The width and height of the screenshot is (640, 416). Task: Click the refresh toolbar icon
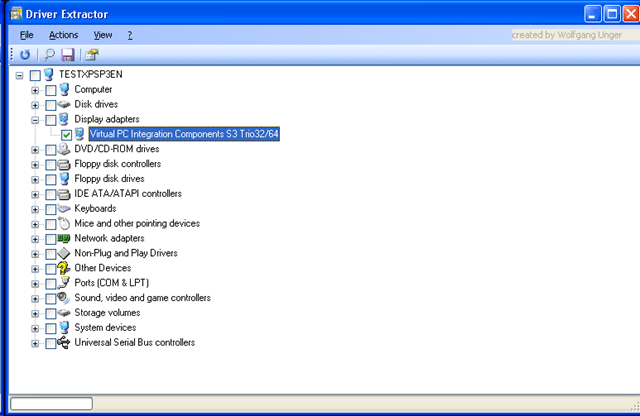click(25, 55)
